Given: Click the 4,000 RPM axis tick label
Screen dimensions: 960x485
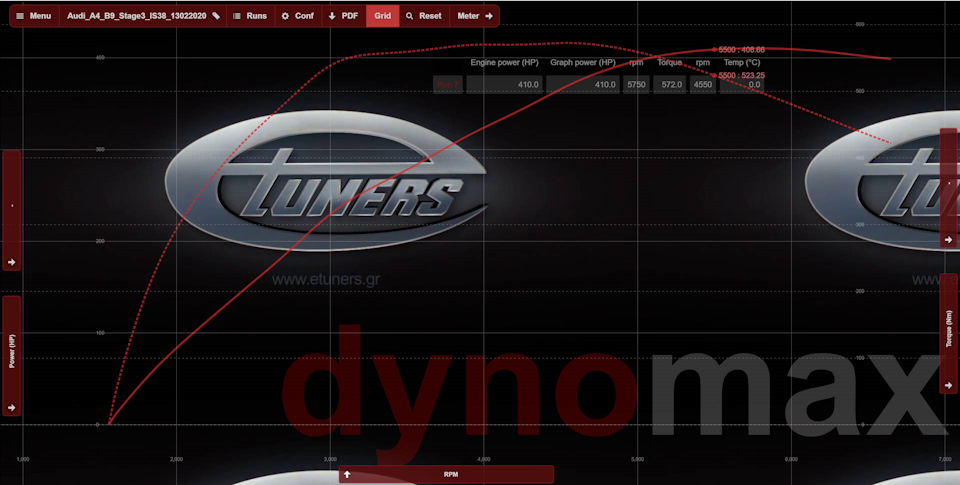Looking at the screenshot, I should pos(484,459).
